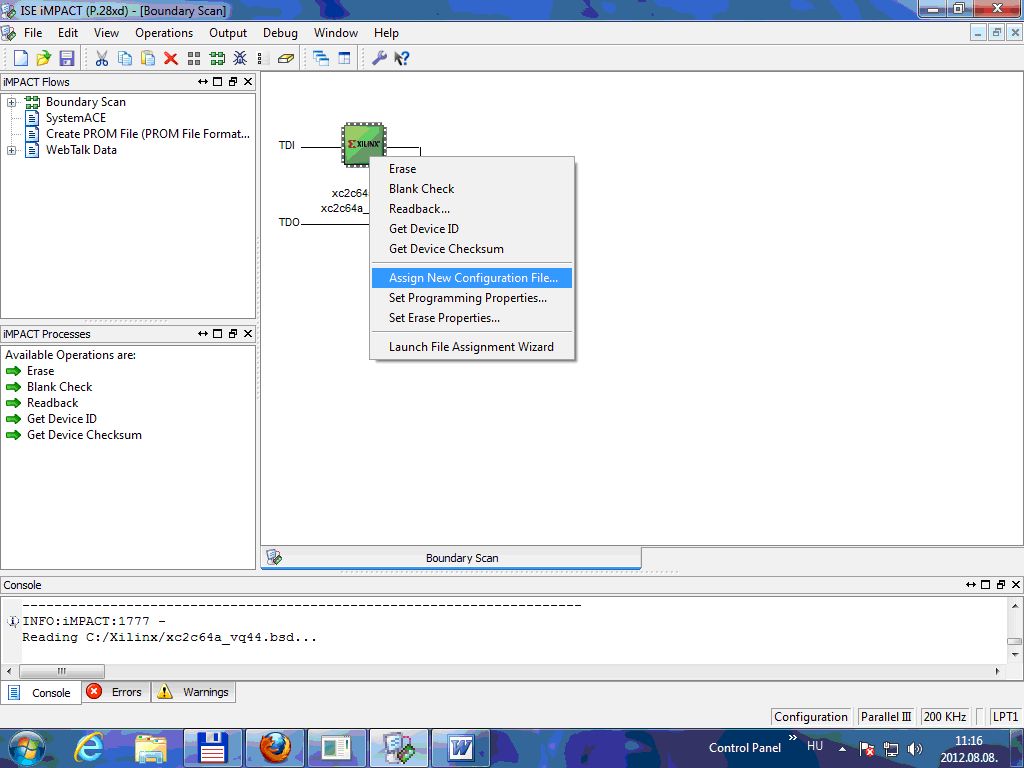Click the red Delete X icon
The image size is (1024, 768).
click(170, 59)
